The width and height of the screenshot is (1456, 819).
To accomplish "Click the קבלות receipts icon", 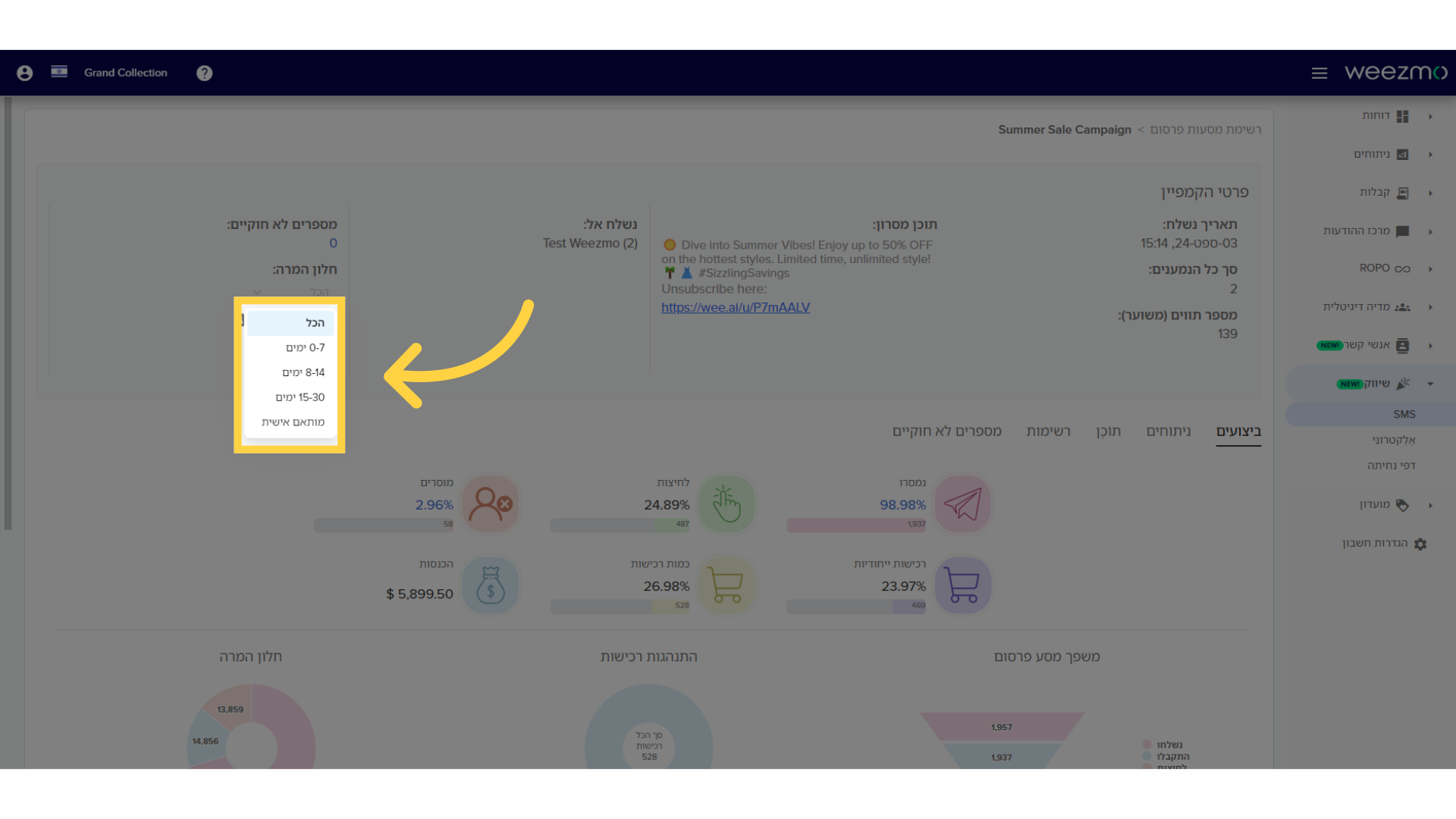I will (x=1402, y=193).
